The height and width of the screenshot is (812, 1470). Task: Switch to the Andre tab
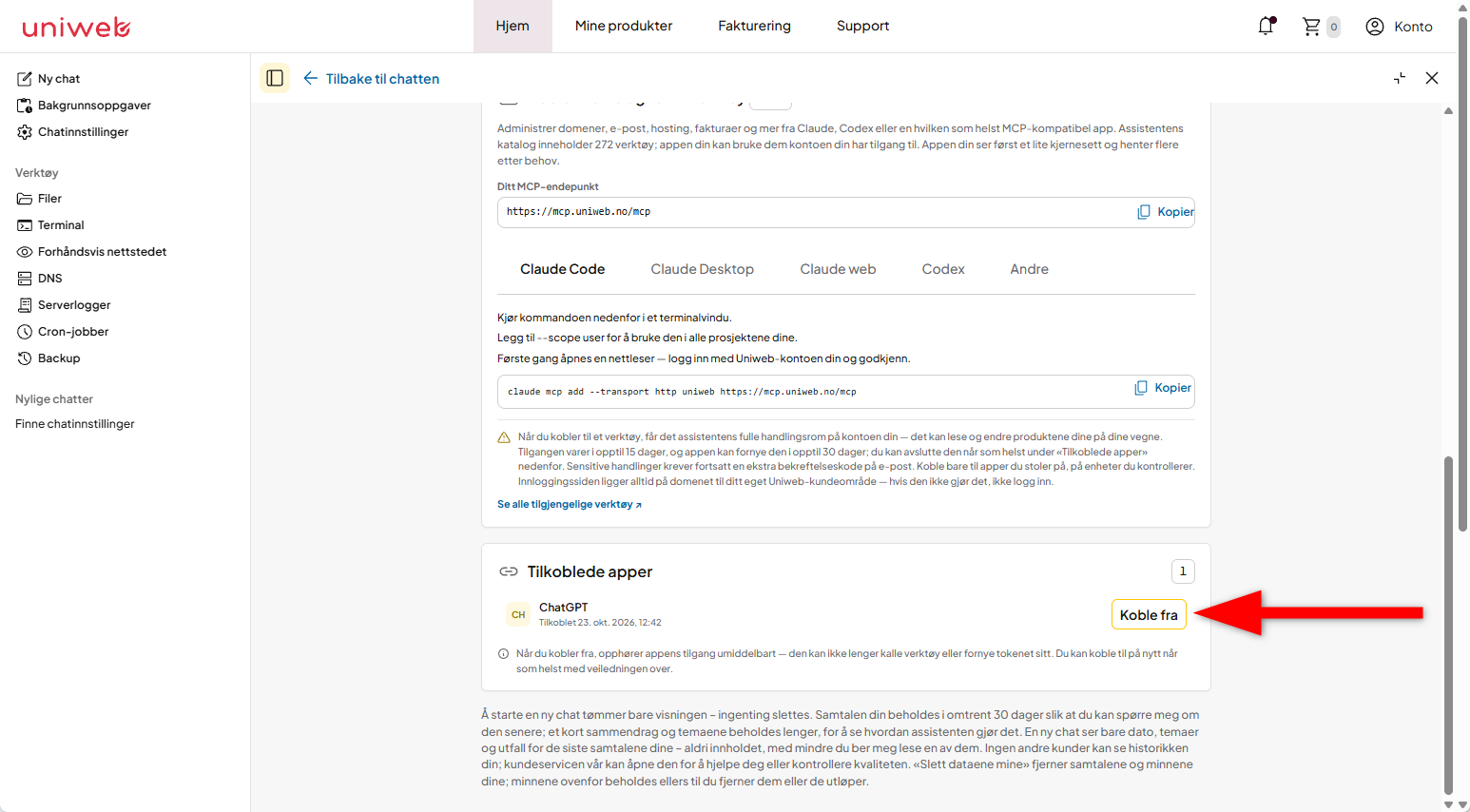(x=1029, y=269)
